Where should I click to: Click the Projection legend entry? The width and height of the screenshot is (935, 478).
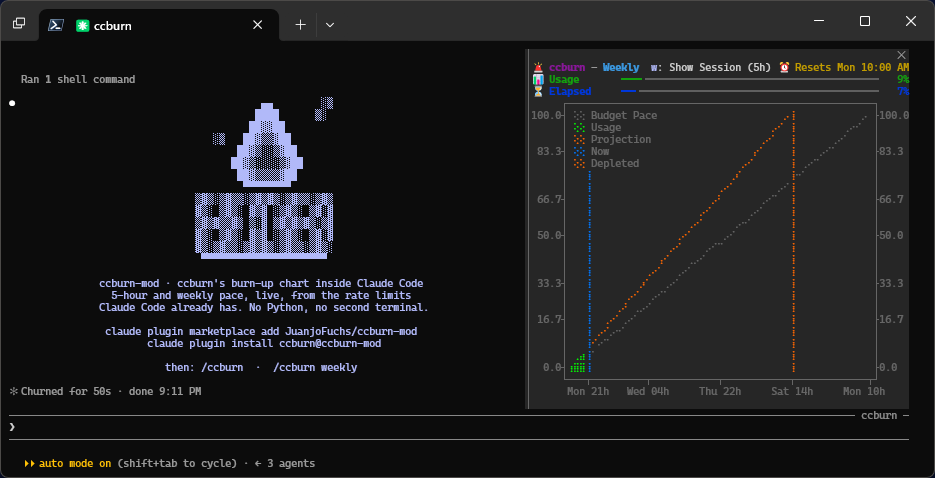click(x=612, y=139)
